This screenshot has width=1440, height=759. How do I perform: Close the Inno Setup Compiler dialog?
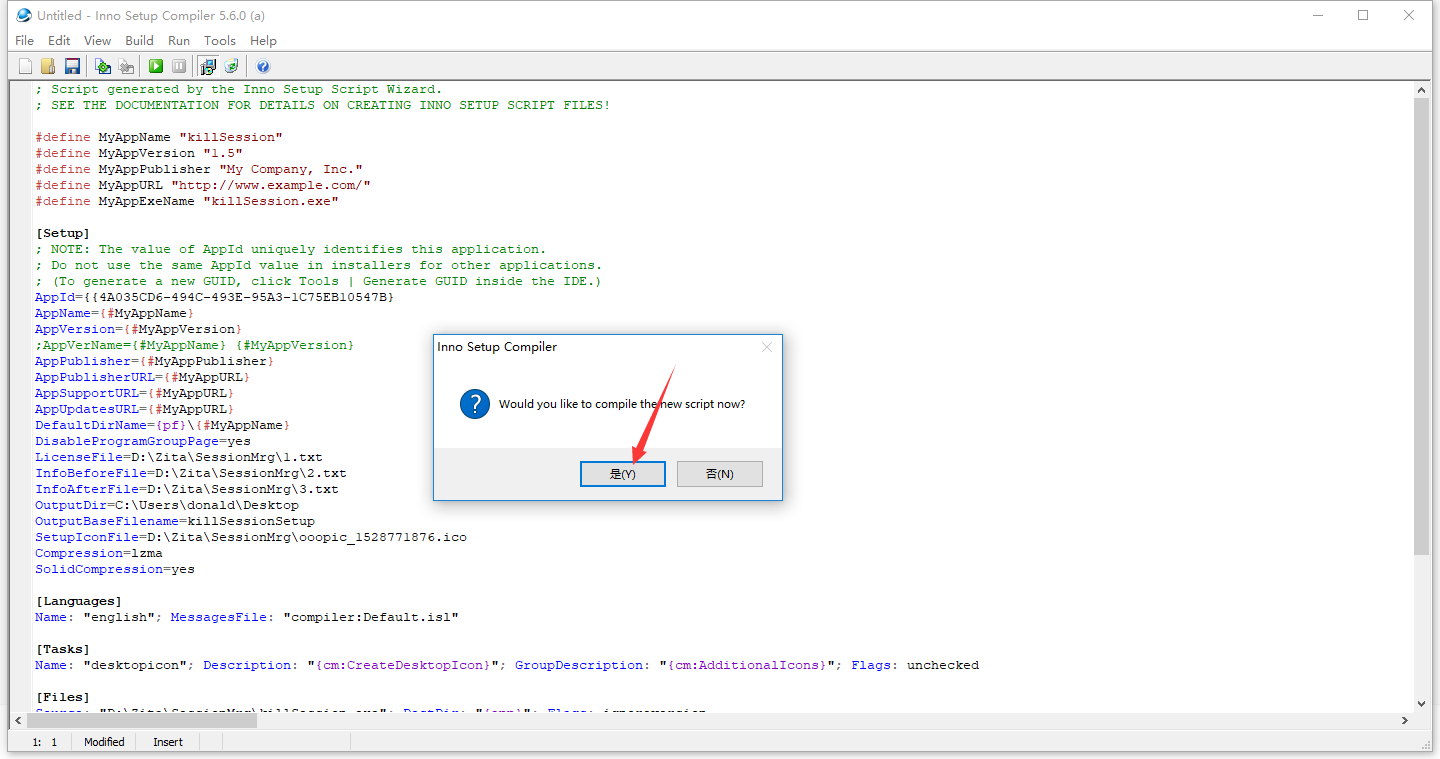767,347
